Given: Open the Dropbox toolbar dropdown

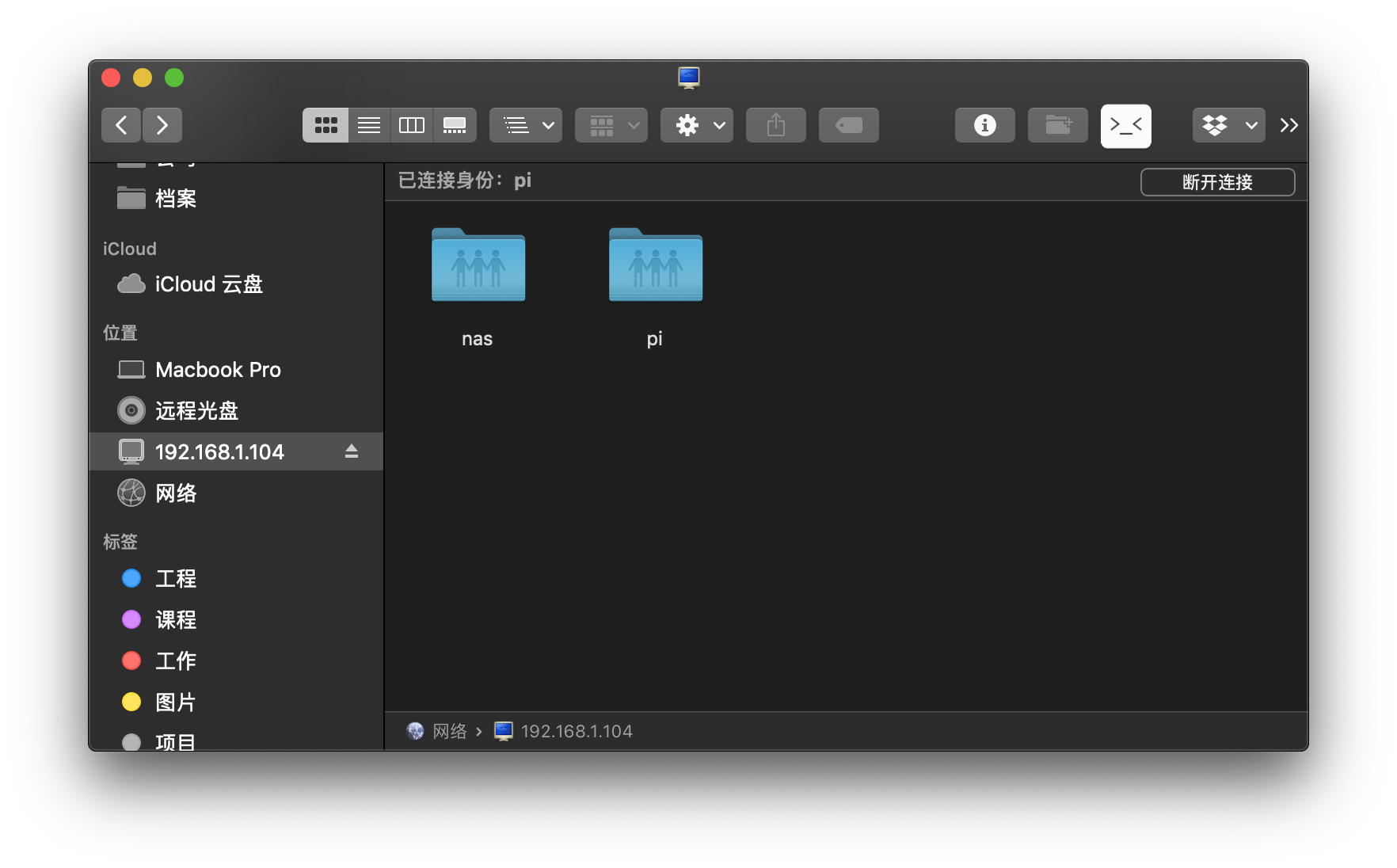Looking at the screenshot, I should [x=1228, y=125].
